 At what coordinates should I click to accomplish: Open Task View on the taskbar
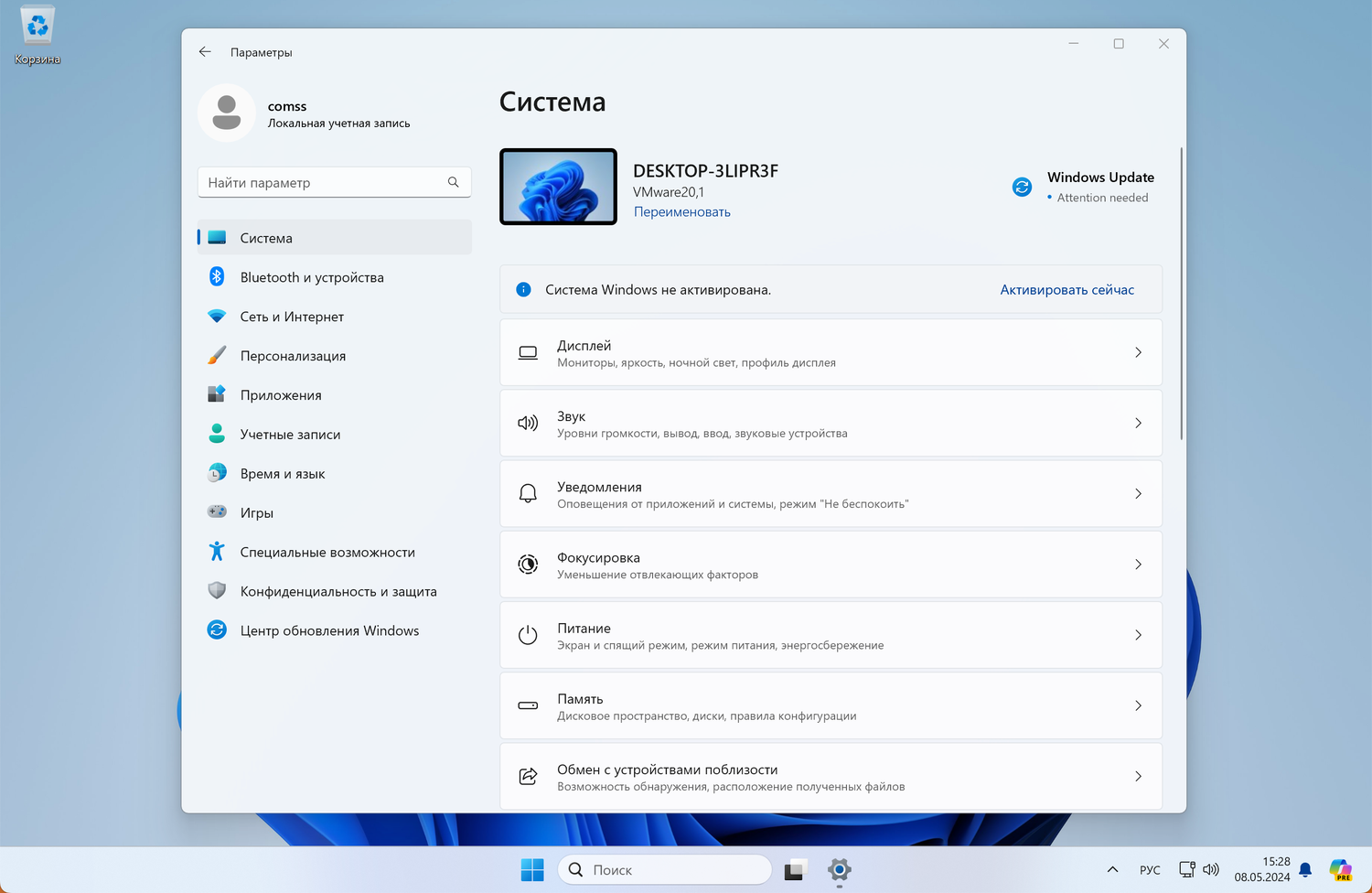794,869
